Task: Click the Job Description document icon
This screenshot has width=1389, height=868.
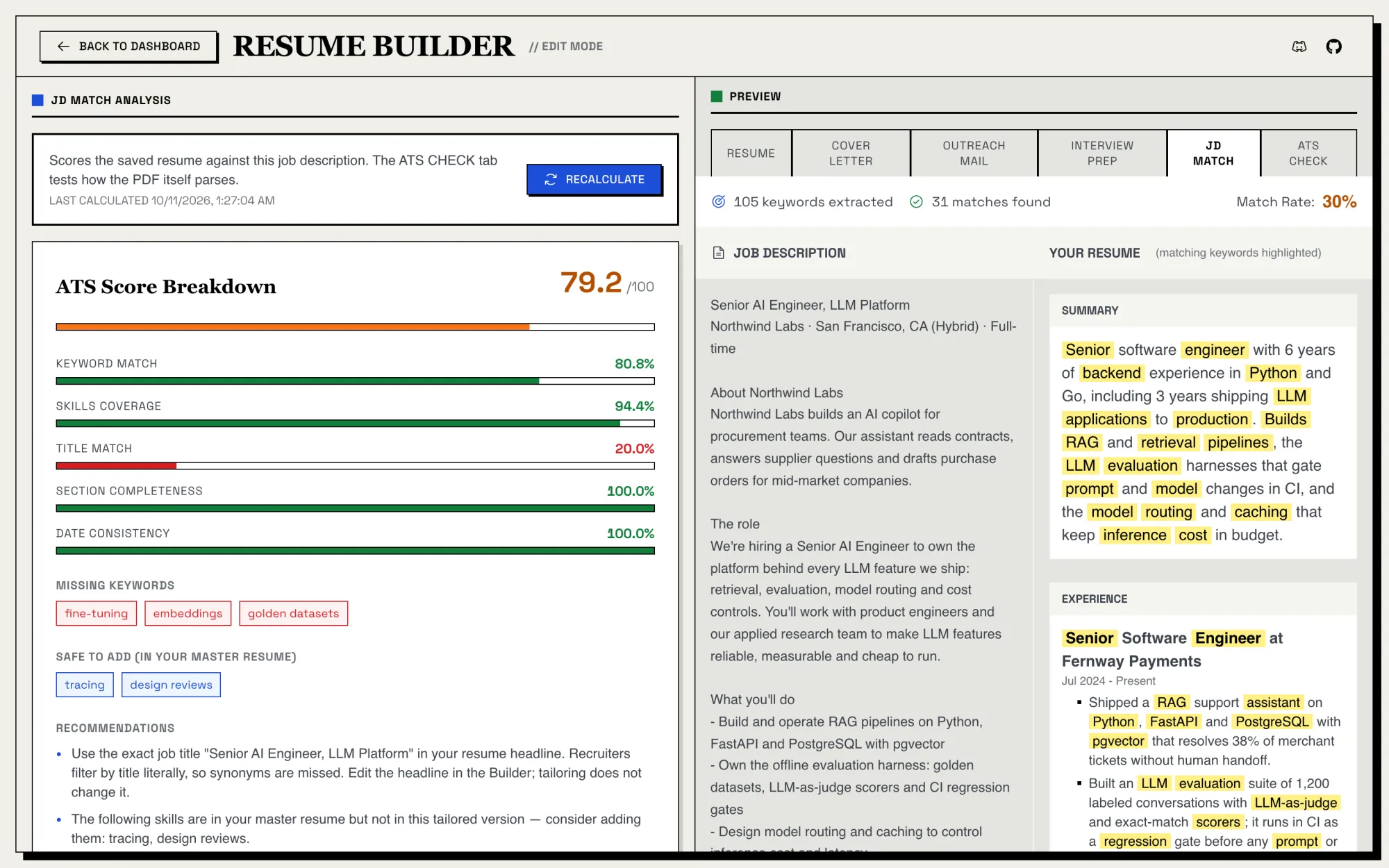Action: (719, 253)
